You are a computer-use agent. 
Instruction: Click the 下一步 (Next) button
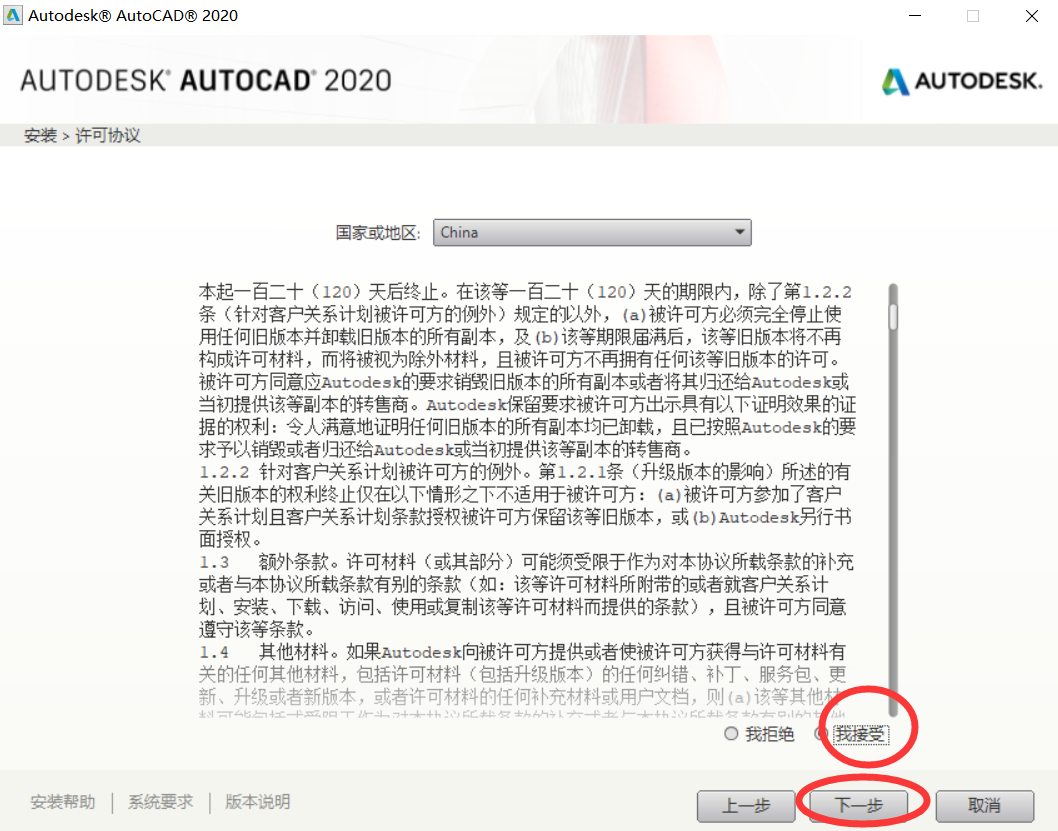pos(859,805)
